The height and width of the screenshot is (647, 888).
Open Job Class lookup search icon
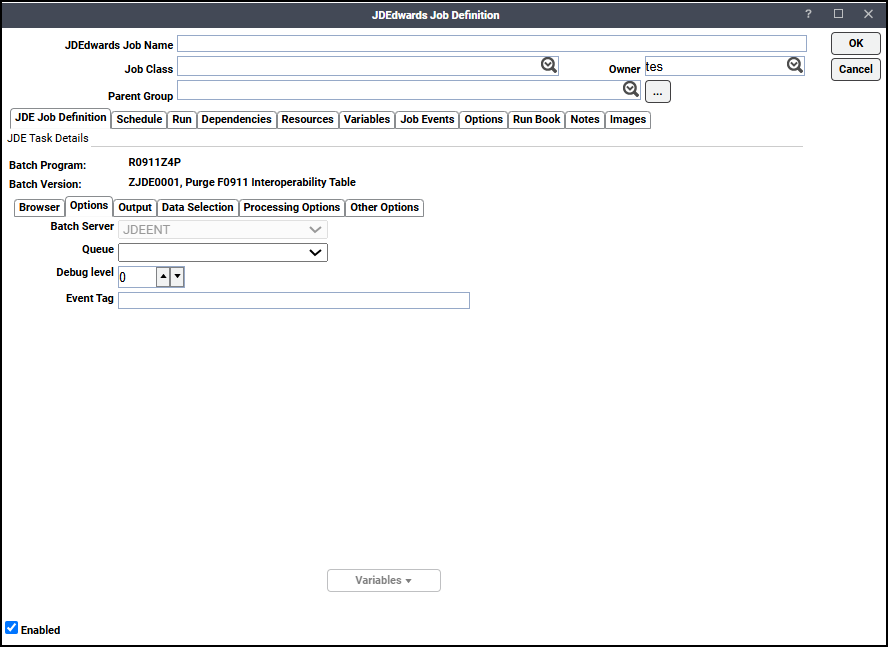pos(548,65)
